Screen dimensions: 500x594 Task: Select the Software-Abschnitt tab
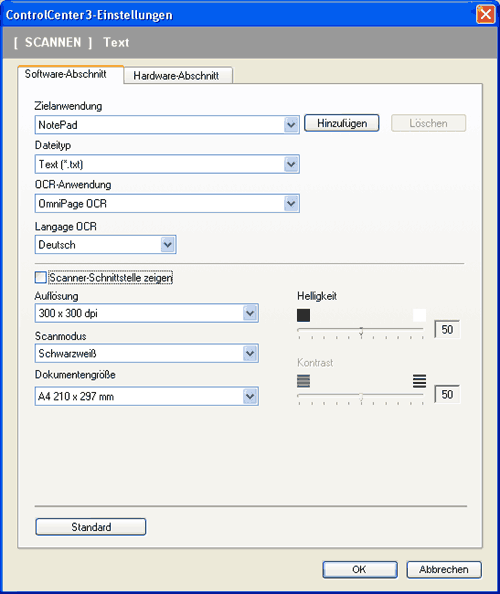(70, 74)
